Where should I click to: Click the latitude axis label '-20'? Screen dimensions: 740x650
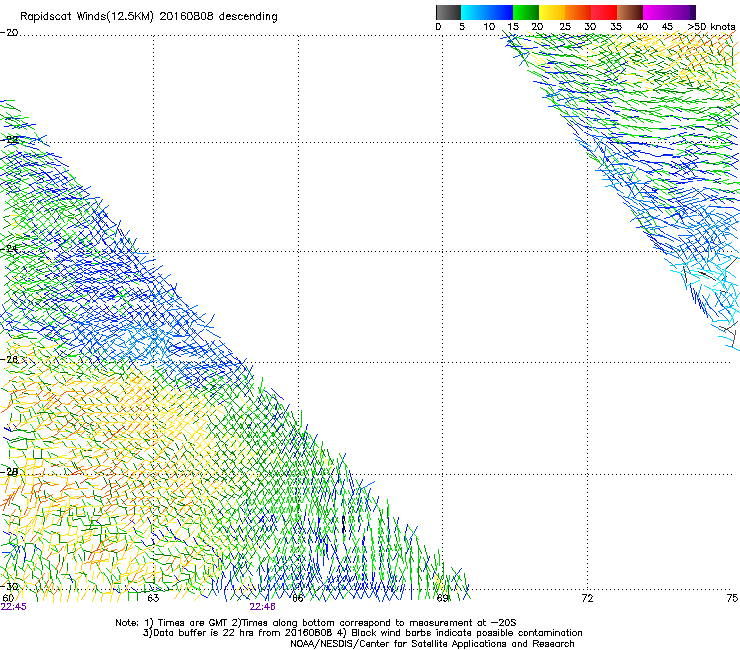click(9, 33)
